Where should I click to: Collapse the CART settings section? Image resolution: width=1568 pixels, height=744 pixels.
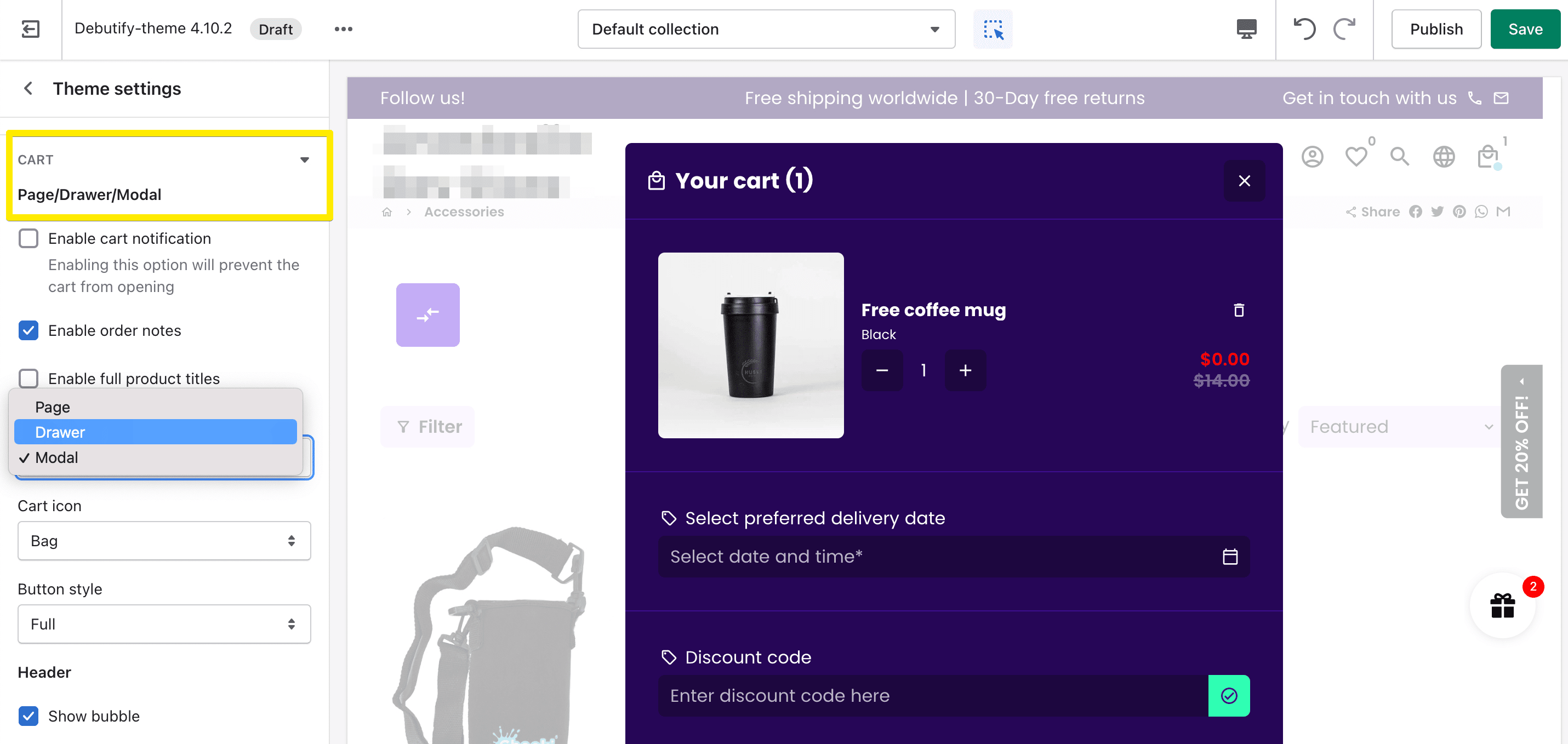tap(305, 159)
